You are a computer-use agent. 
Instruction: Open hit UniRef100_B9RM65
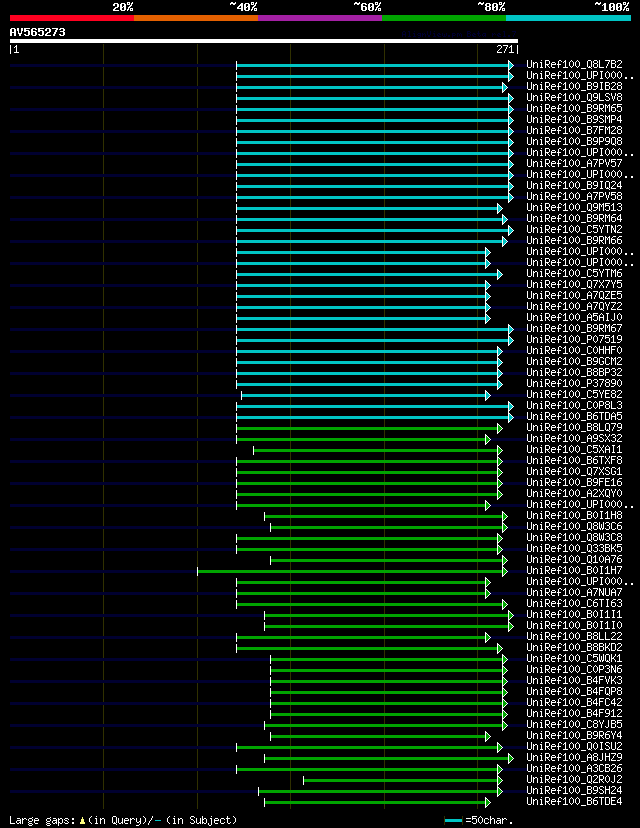point(575,109)
